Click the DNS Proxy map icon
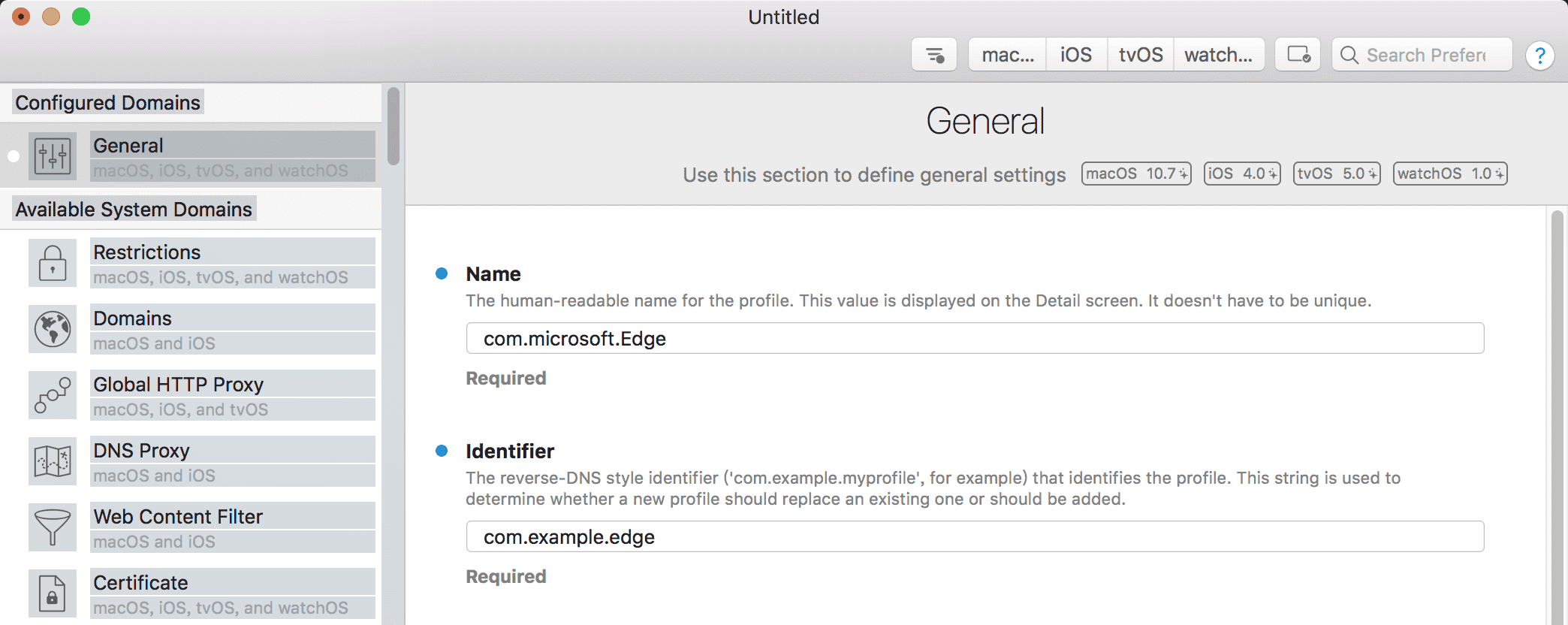The height and width of the screenshot is (625, 1568). 53,461
